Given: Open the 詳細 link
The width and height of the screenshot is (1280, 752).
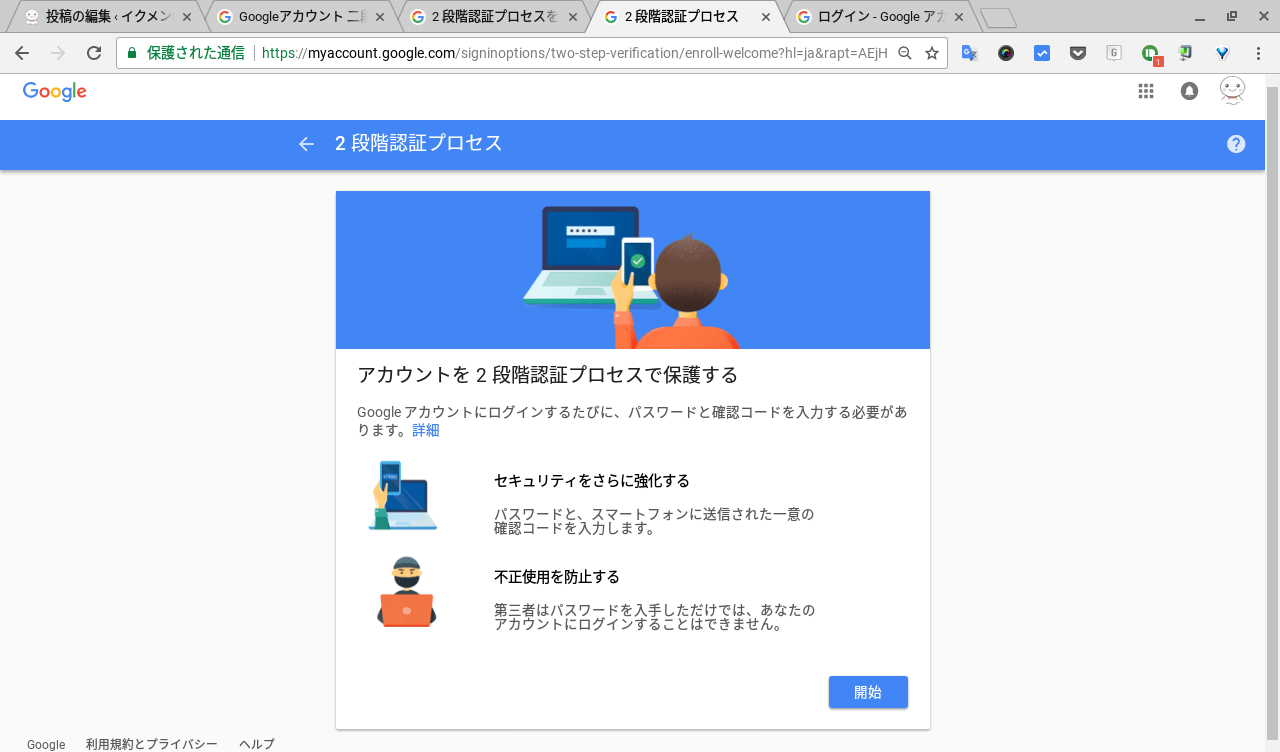Looking at the screenshot, I should [426, 430].
